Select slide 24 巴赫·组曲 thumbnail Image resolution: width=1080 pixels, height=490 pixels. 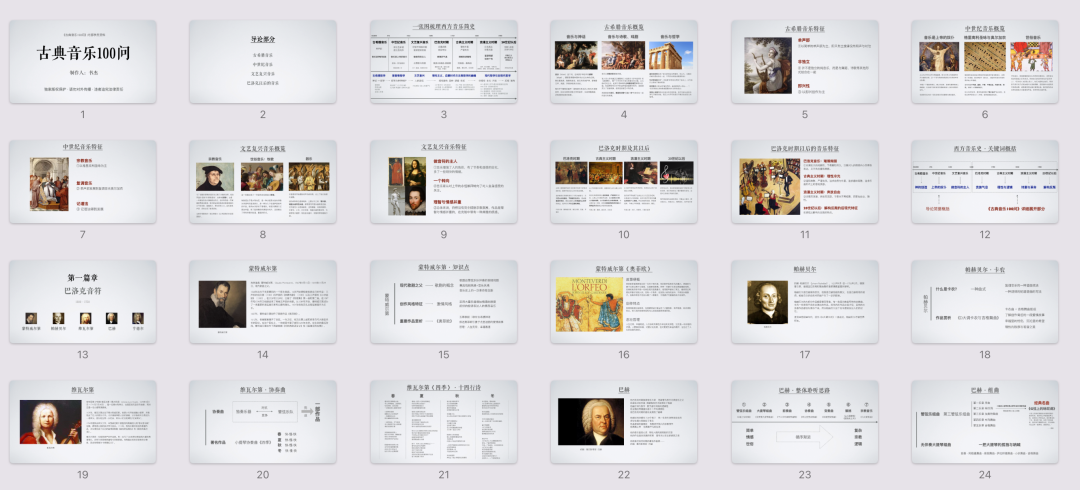(x=985, y=422)
